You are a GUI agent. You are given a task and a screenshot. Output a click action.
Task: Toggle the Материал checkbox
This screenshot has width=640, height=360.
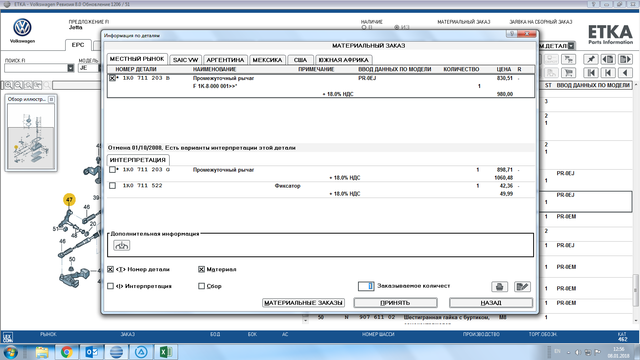(x=201, y=269)
